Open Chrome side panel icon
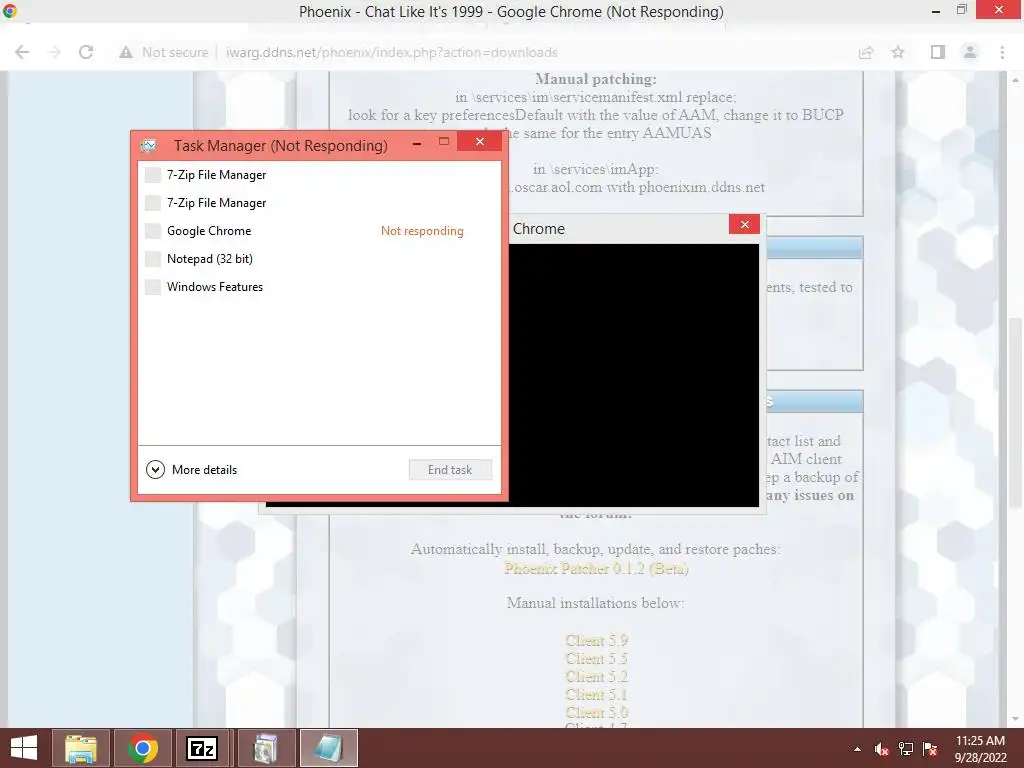This screenshot has width=1024, height=768. (938, 52)
